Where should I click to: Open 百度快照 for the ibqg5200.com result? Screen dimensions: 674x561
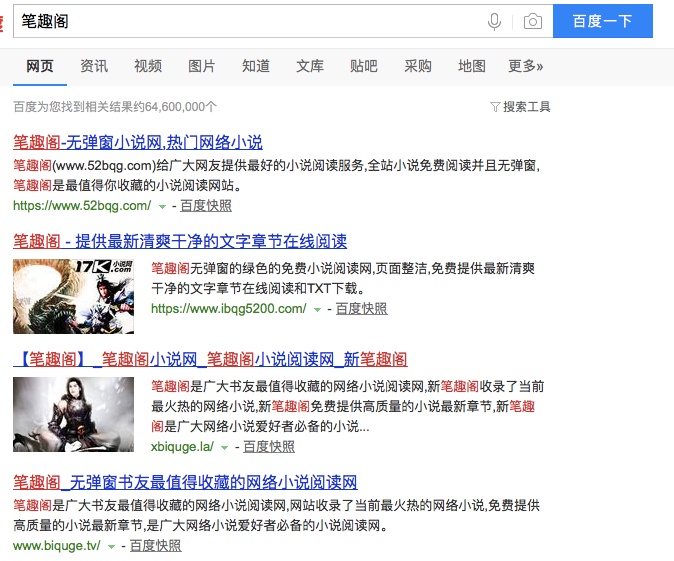coord(362,309)
